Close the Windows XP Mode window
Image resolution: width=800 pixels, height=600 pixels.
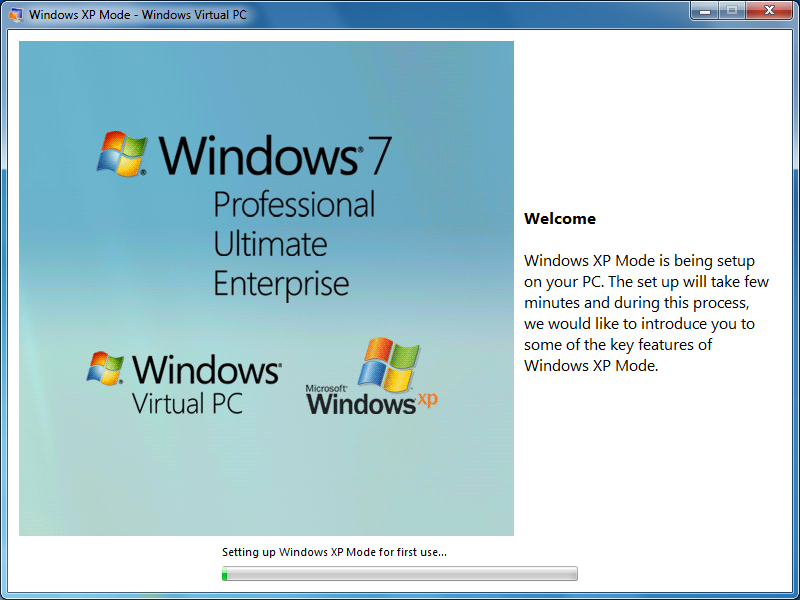770,11
